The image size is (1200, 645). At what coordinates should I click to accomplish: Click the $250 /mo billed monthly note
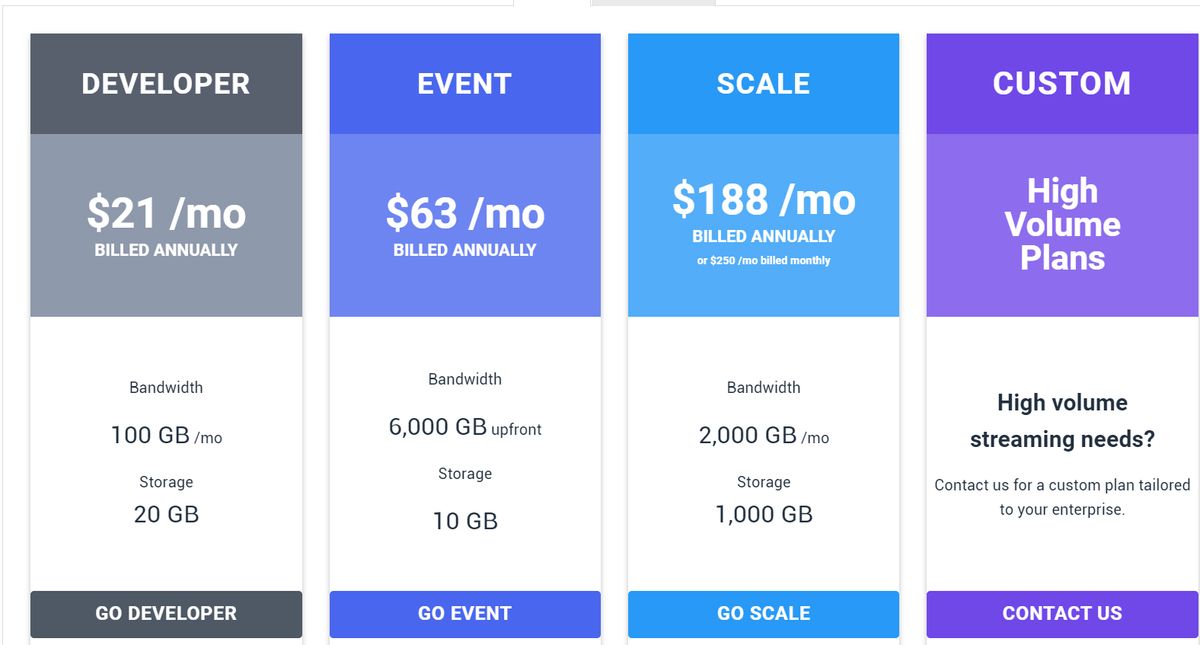(763, 260)
